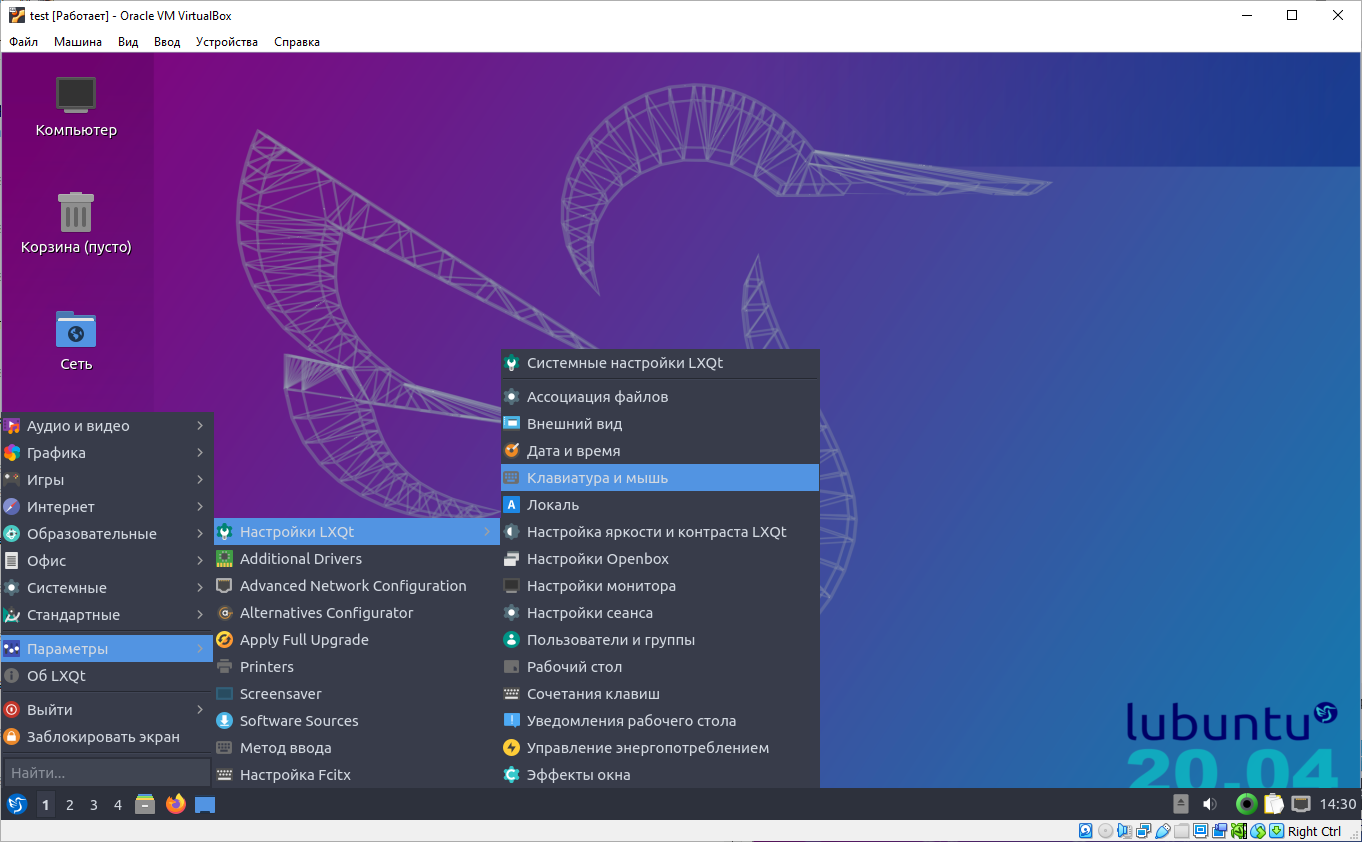
Task: Open the removable media eject tray icon
Action: pyautogui.click(x=1181, y=804)
